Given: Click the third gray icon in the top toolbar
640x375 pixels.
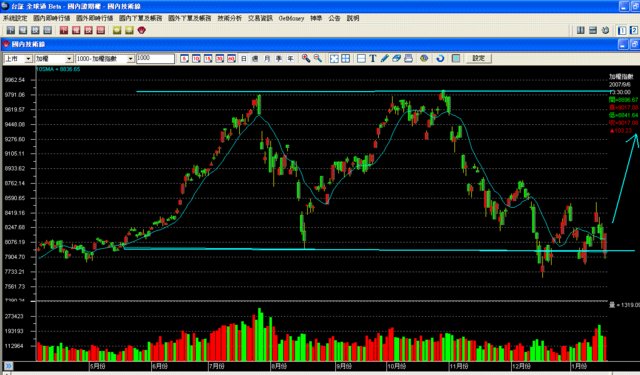Looking at the screenshot, I should 36,30.
